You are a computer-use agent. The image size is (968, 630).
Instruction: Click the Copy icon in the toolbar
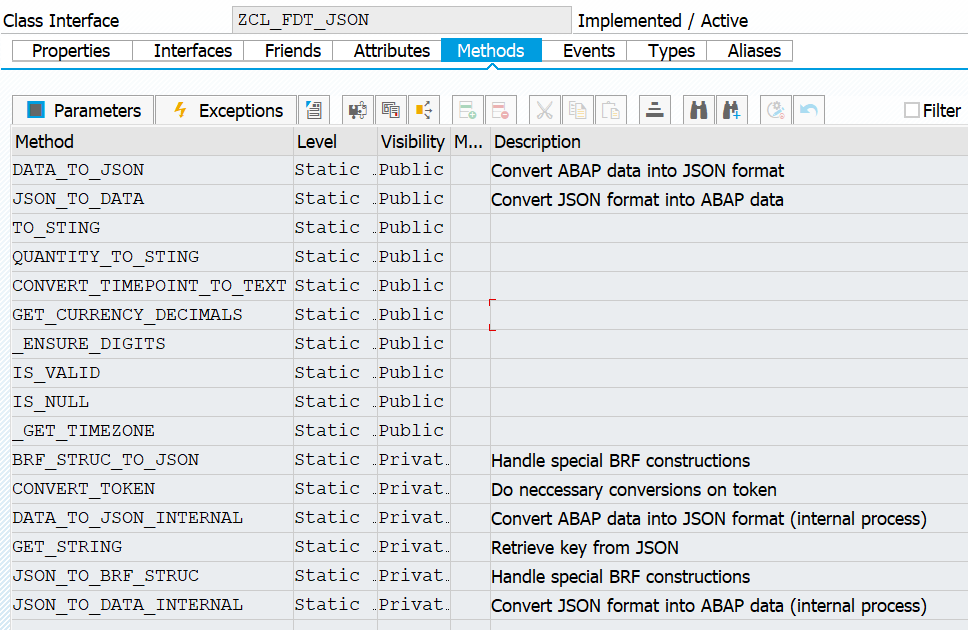(578, 111)
